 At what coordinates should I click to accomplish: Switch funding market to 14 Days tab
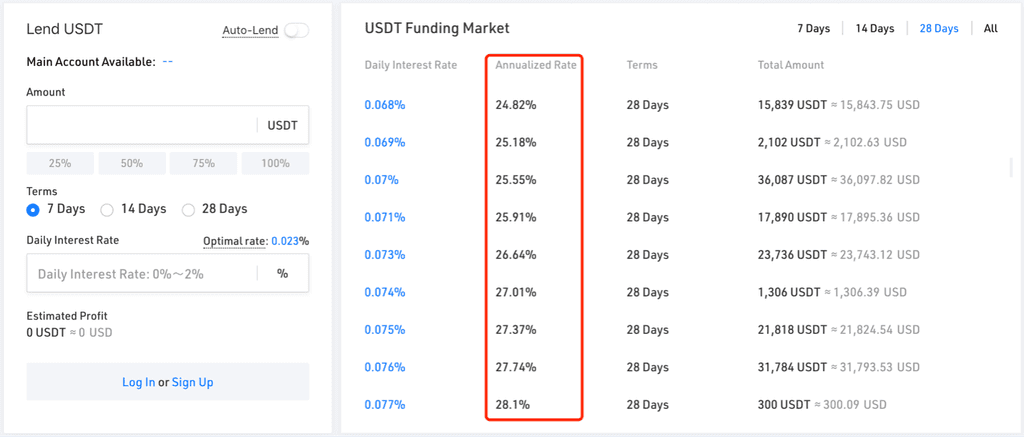coord(875,29)
